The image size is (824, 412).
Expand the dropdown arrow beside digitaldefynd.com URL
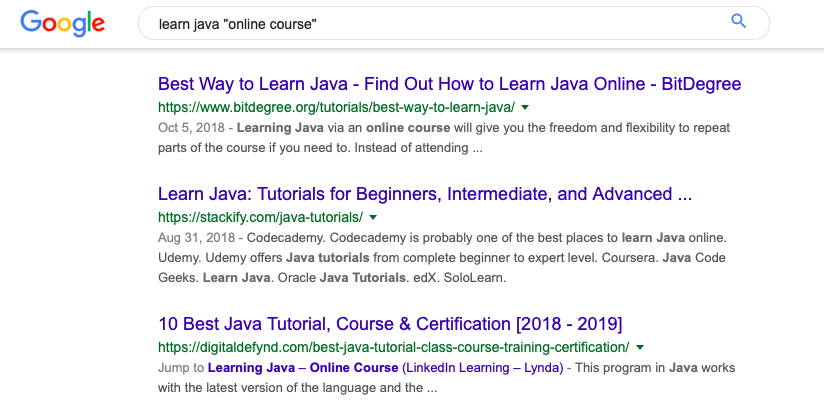640,348
